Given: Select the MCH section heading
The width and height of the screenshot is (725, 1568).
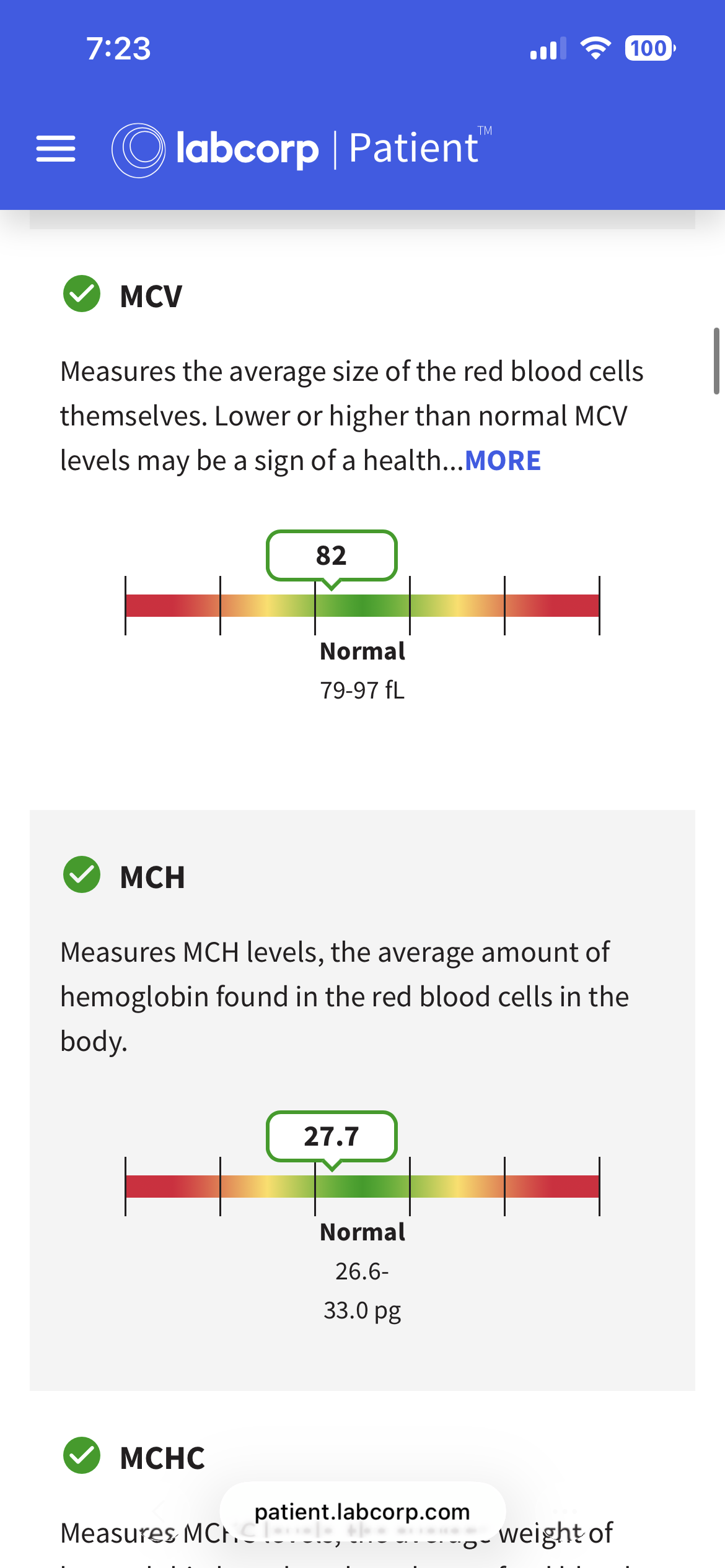Looking at the screenshot, I should pyautogui.click(x=152, y=877).
